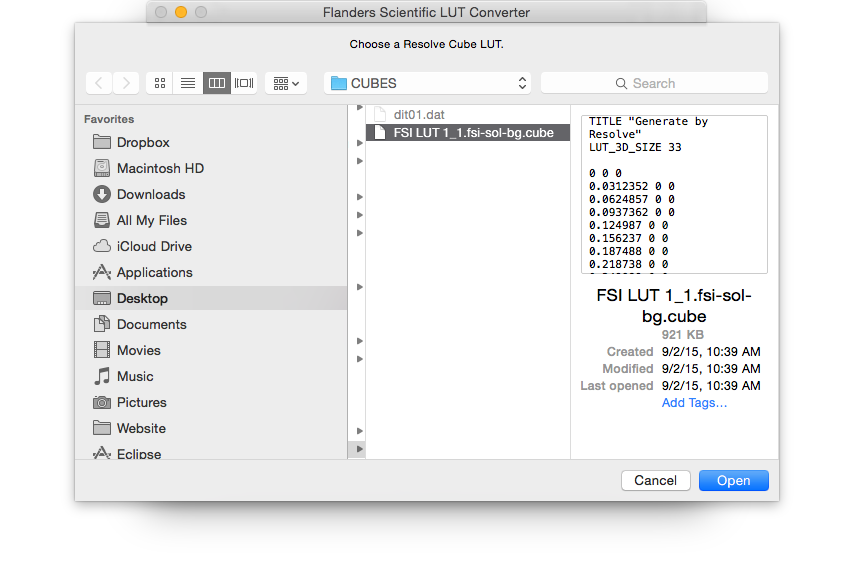
Task: Click the Downloads arrow icon
Action: click(x=101, y=194)
